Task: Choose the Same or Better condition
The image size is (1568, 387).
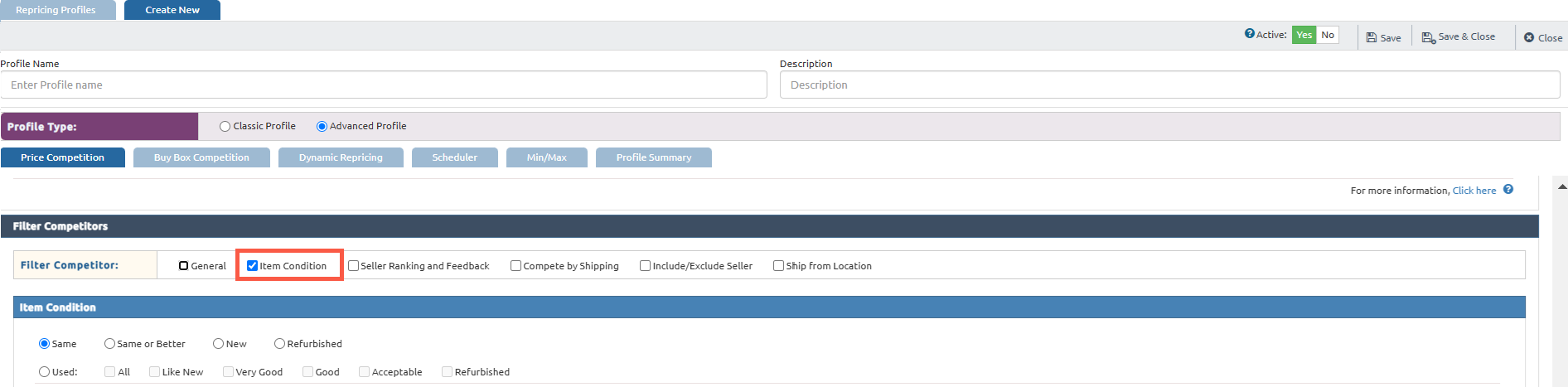Action: click(109, 344)
